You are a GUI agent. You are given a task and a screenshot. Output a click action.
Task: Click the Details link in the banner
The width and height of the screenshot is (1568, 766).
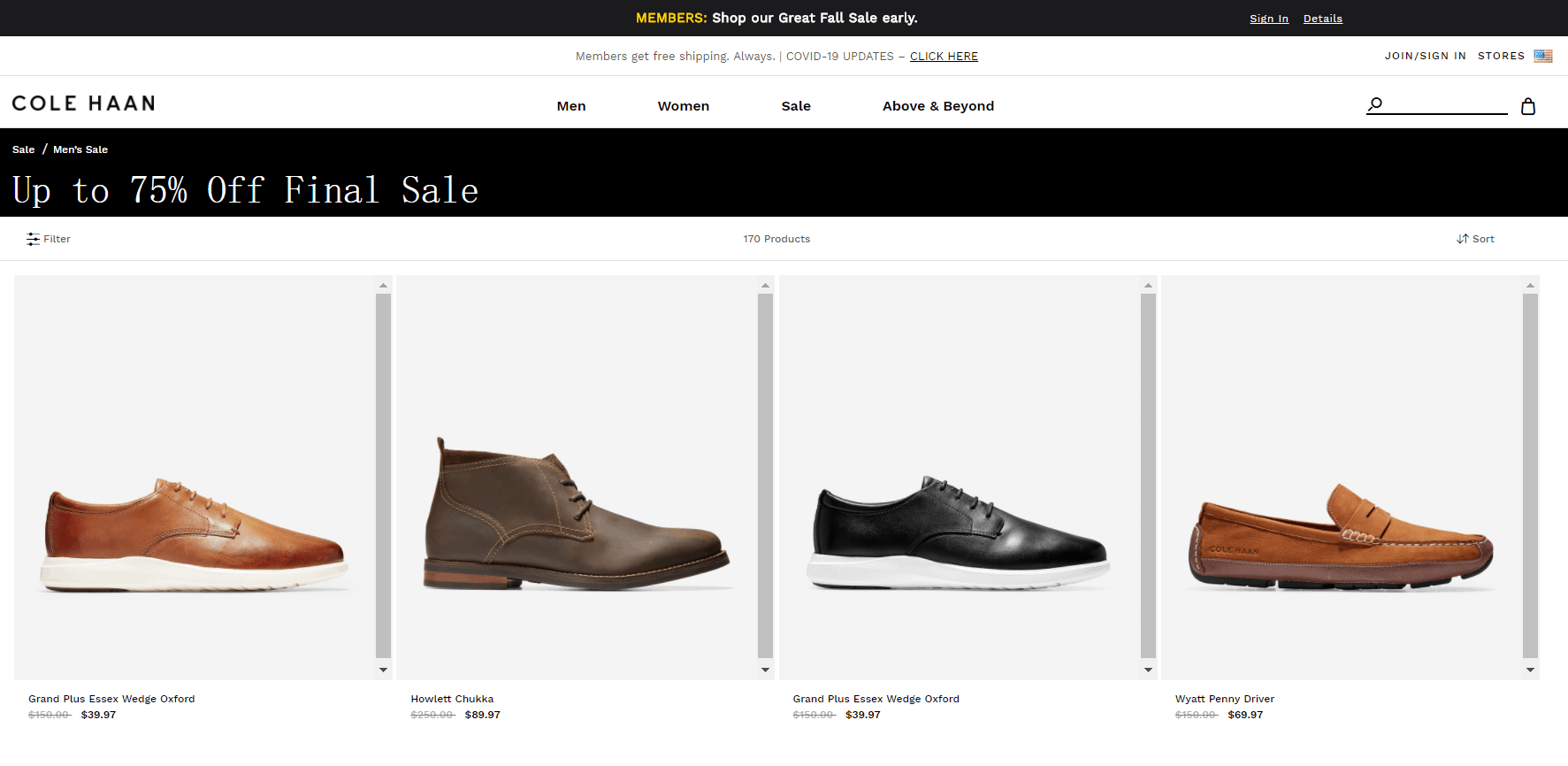1323,19
